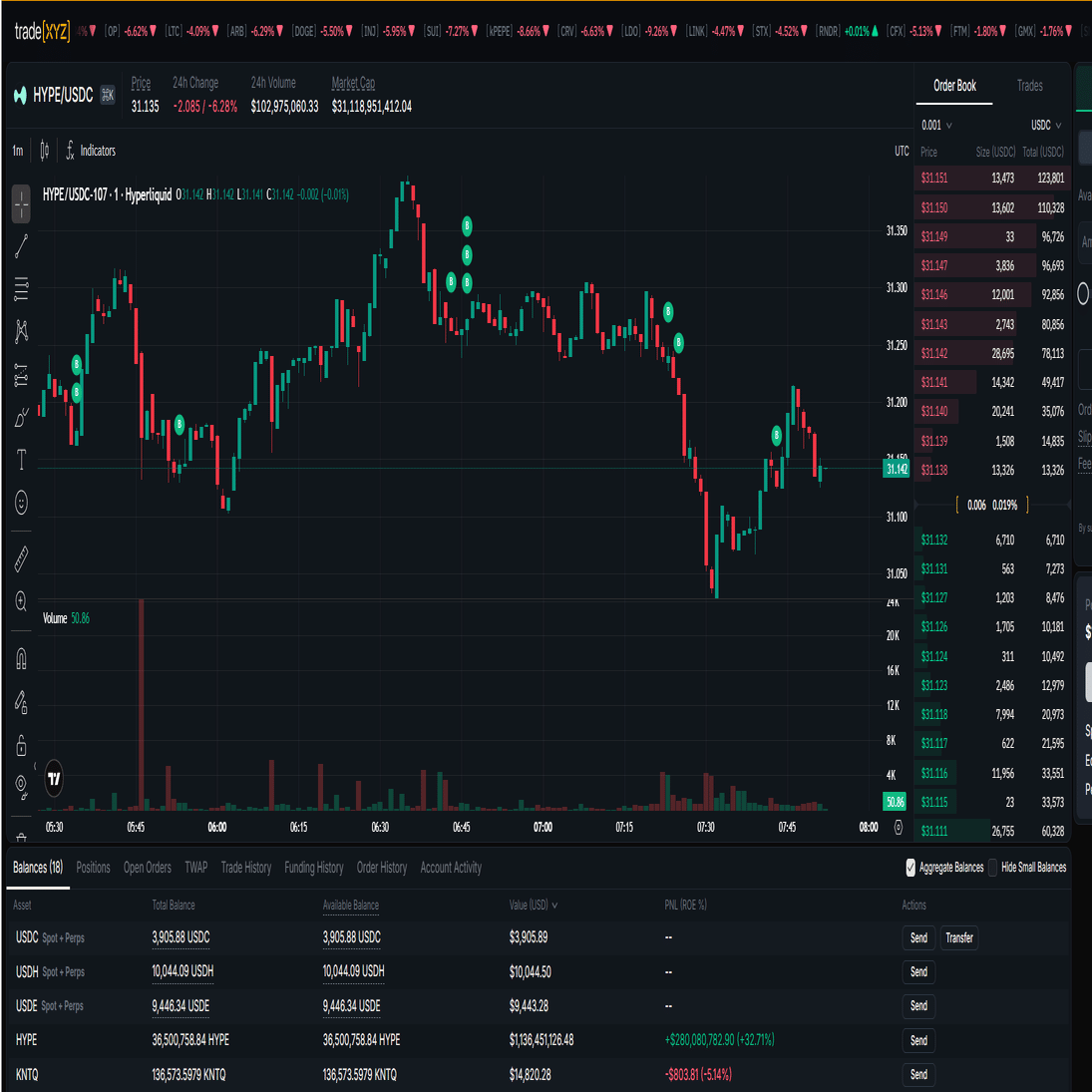1092x1092 pixels.
Task: Uncheck Aggregate Balances checkbox
Action: [x=910, y=868]
